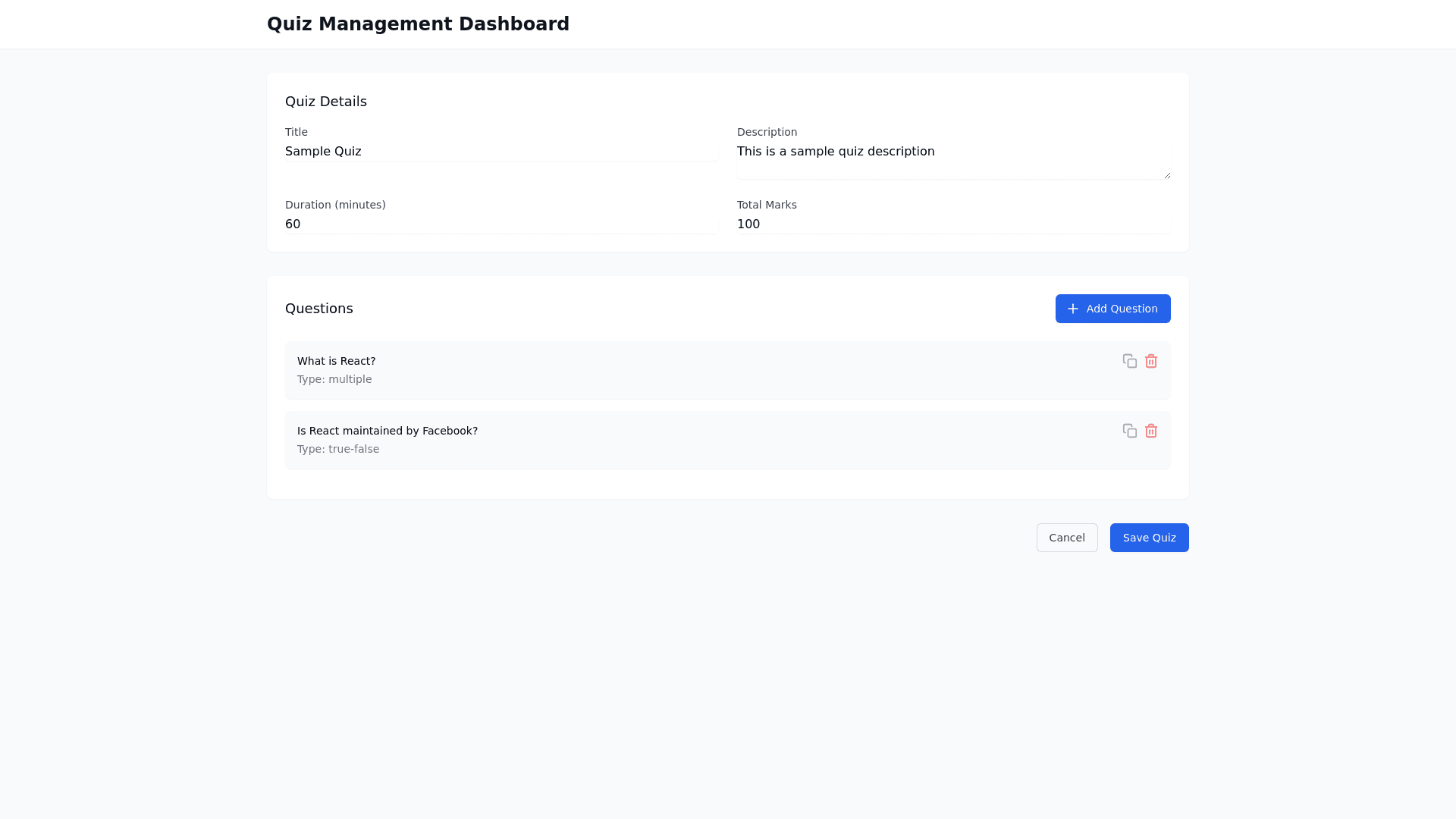Image resolution: width=1456 pixels, height=819 pixels.
Task: Select the "Is React maintained by Facebook?" question text
Action: coord(387,431)
